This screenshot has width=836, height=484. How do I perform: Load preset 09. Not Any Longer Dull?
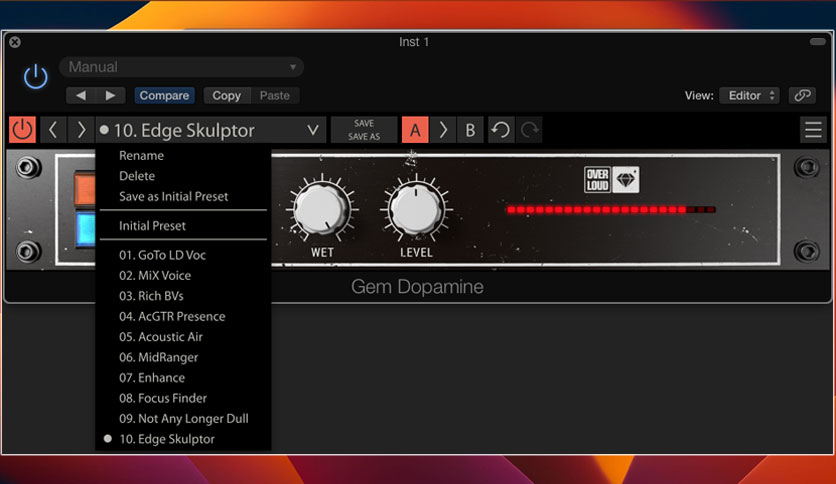[x=183, y=419]
